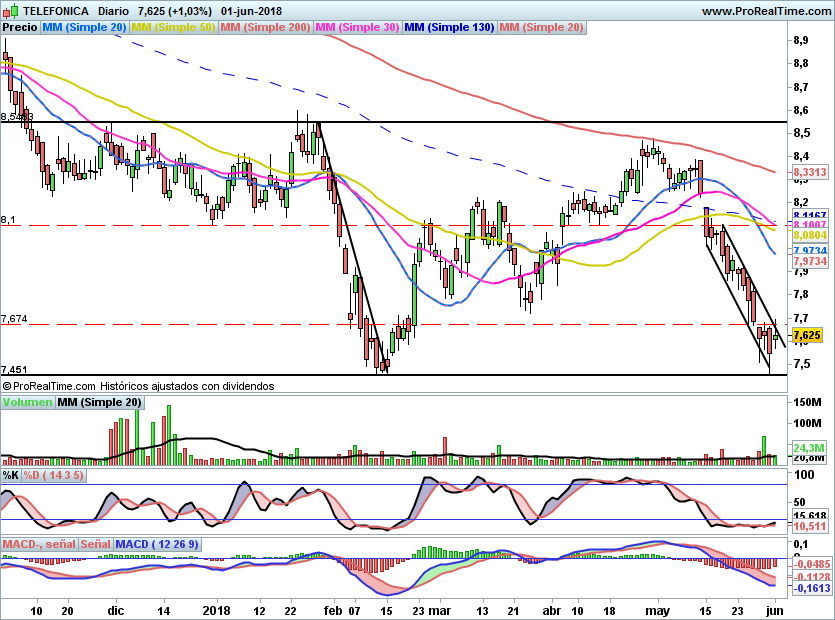835x620 pixels.
Task: Click the 8,3313 moving average price tag
Action: 810,172
